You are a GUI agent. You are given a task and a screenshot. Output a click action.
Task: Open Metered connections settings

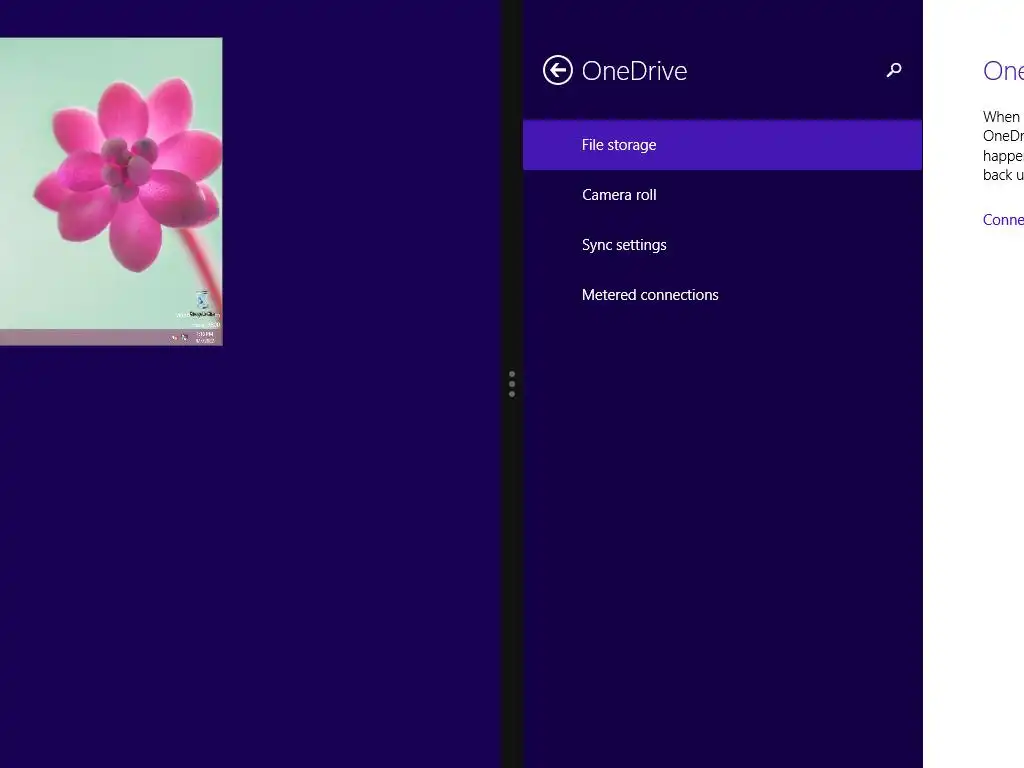[722, 295]
